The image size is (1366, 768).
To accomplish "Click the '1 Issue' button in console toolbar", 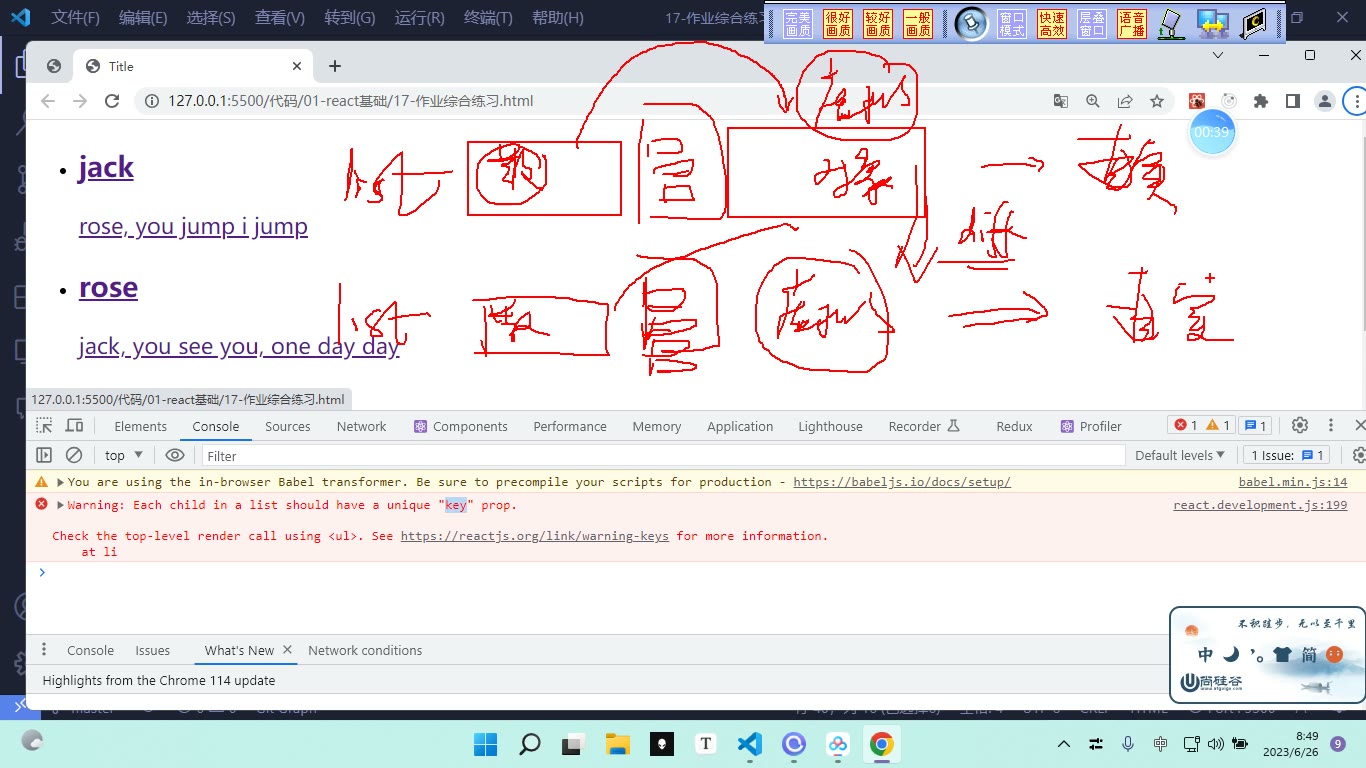I will tap(1286, 455).
